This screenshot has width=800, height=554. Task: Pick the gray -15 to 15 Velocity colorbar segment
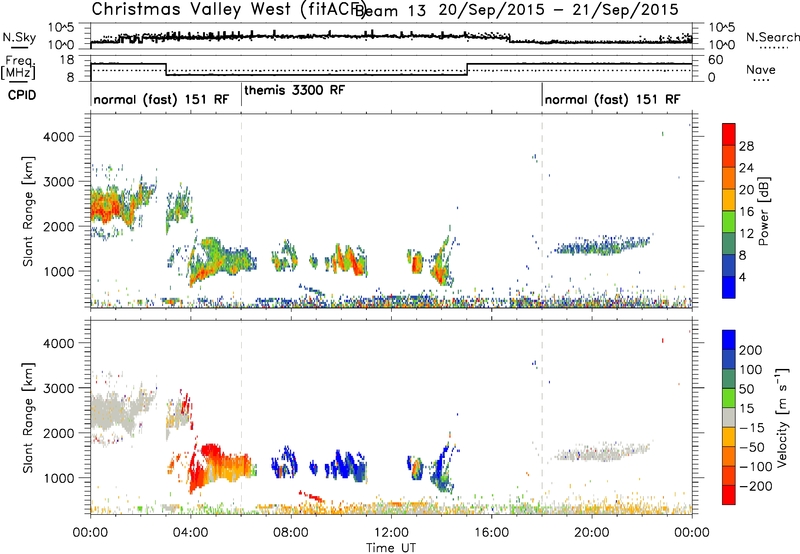point(729,417)
